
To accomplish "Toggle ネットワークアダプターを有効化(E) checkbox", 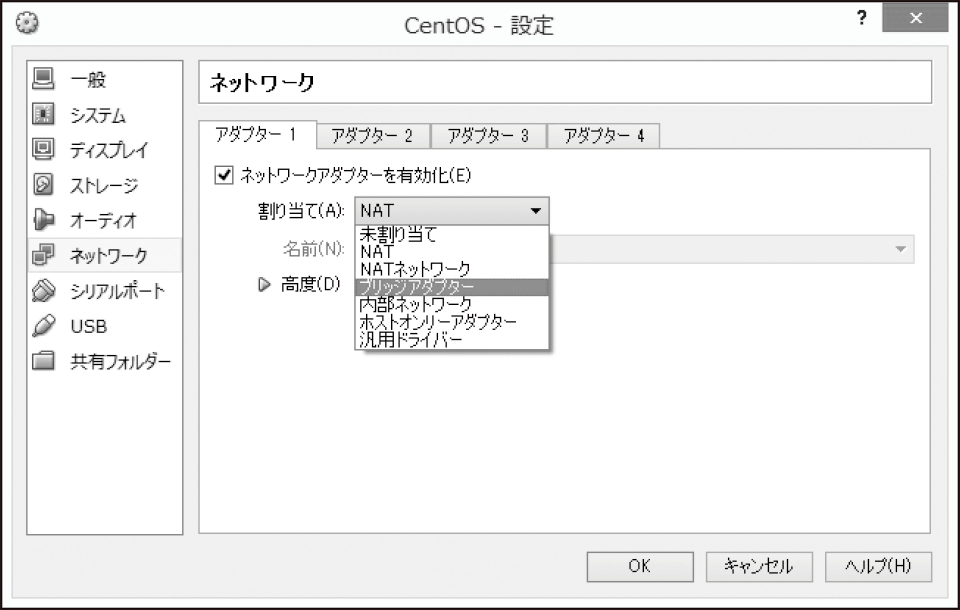I will point(224,175).
